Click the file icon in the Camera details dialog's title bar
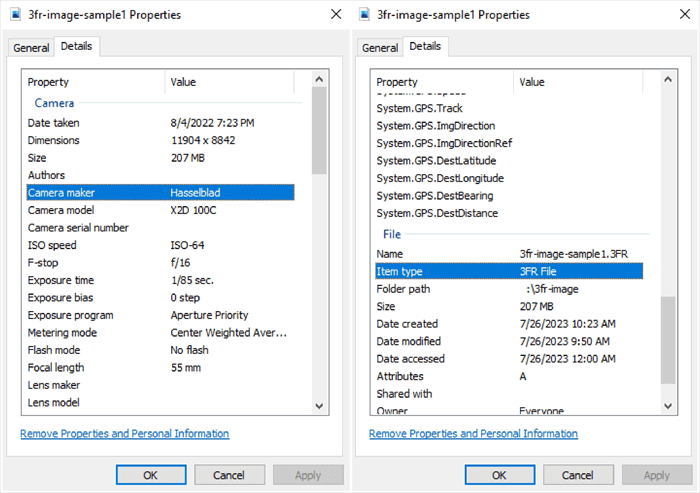The image size is (700, 493). (15, 15)
